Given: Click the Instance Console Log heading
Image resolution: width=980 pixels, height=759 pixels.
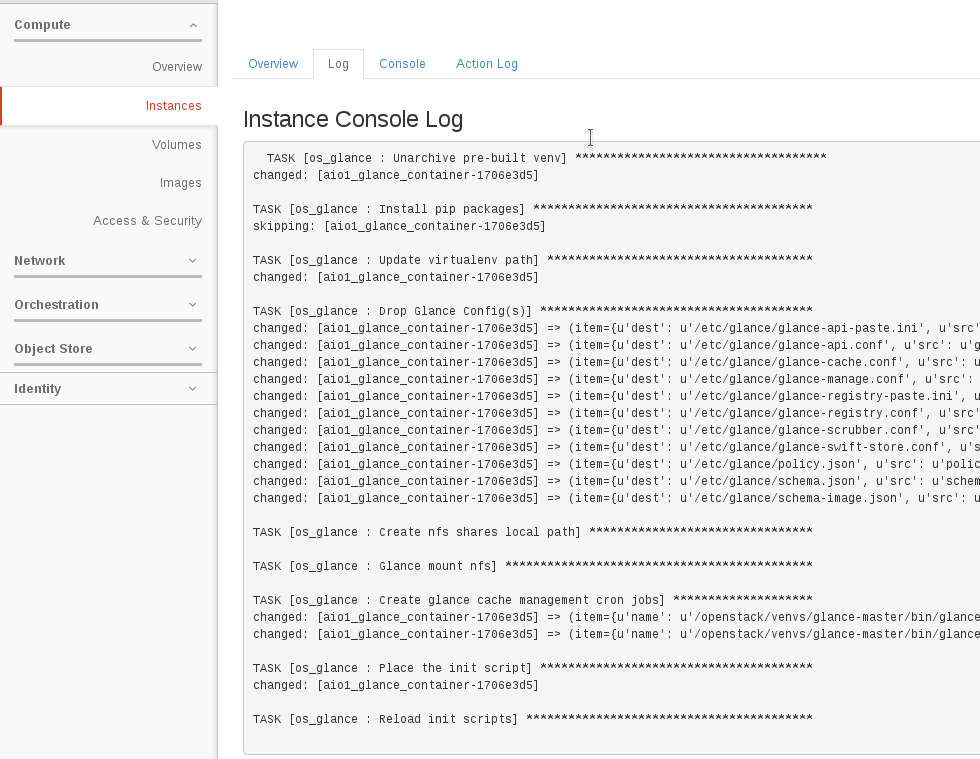Looking at the screenshot, I should (353, 119).
